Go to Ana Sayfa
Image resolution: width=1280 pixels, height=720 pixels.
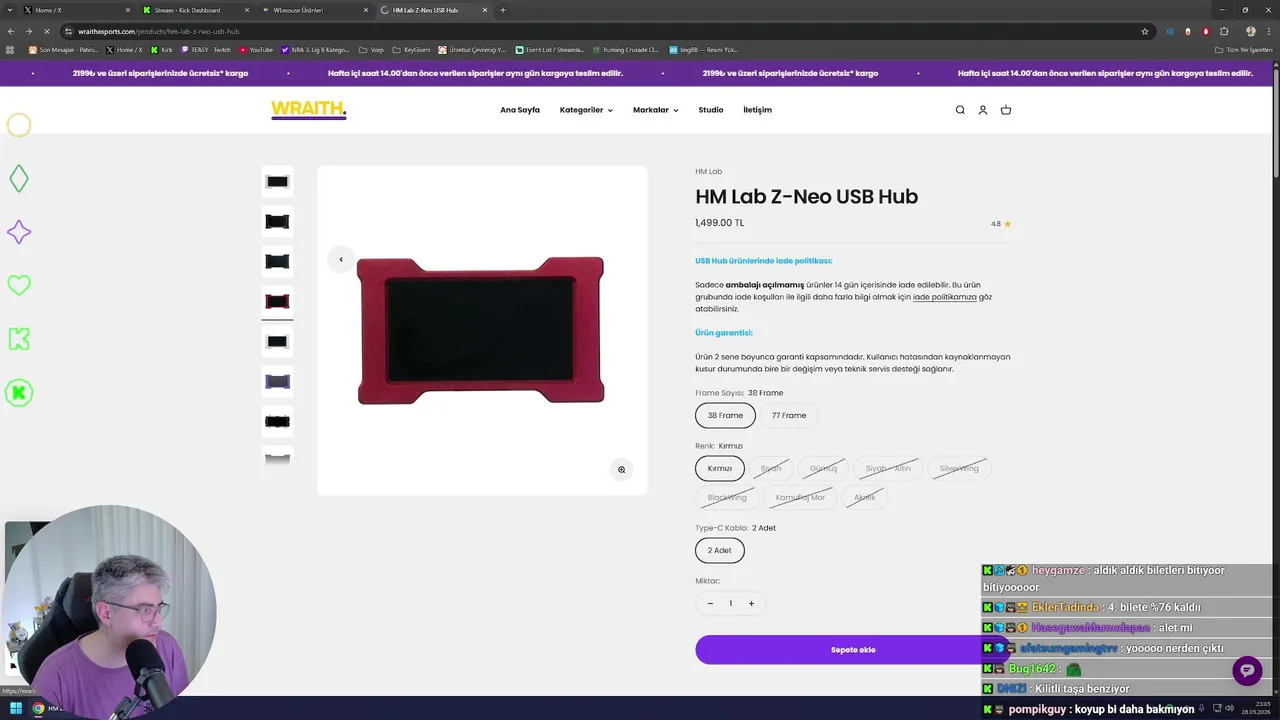(520, 110)
